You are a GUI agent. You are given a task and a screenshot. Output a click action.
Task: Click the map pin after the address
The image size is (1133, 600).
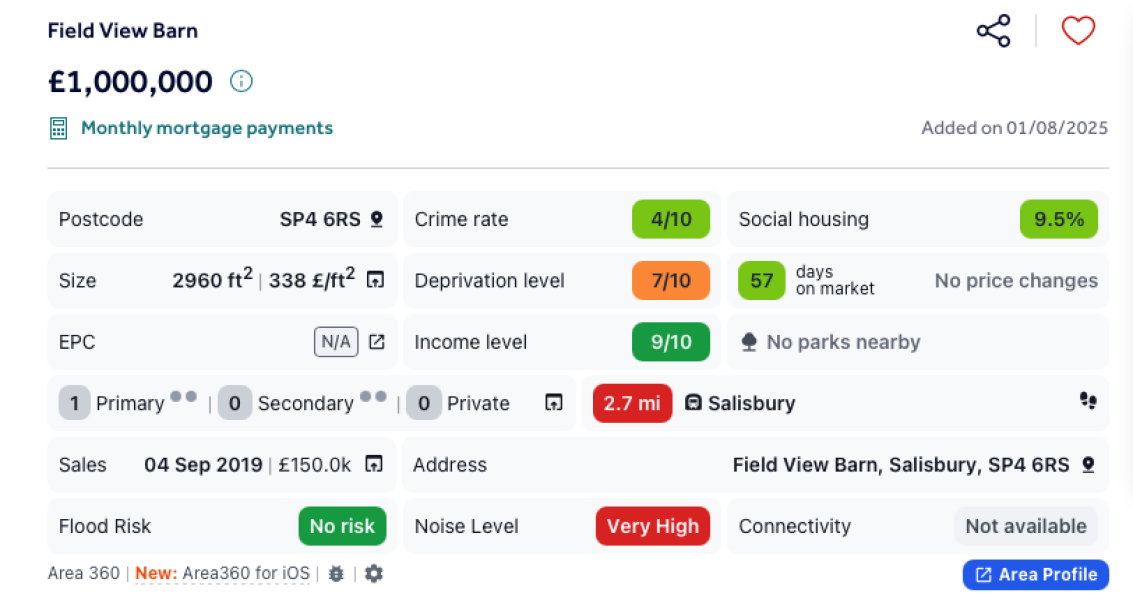pyautogui.click(x=1088, y=465)
